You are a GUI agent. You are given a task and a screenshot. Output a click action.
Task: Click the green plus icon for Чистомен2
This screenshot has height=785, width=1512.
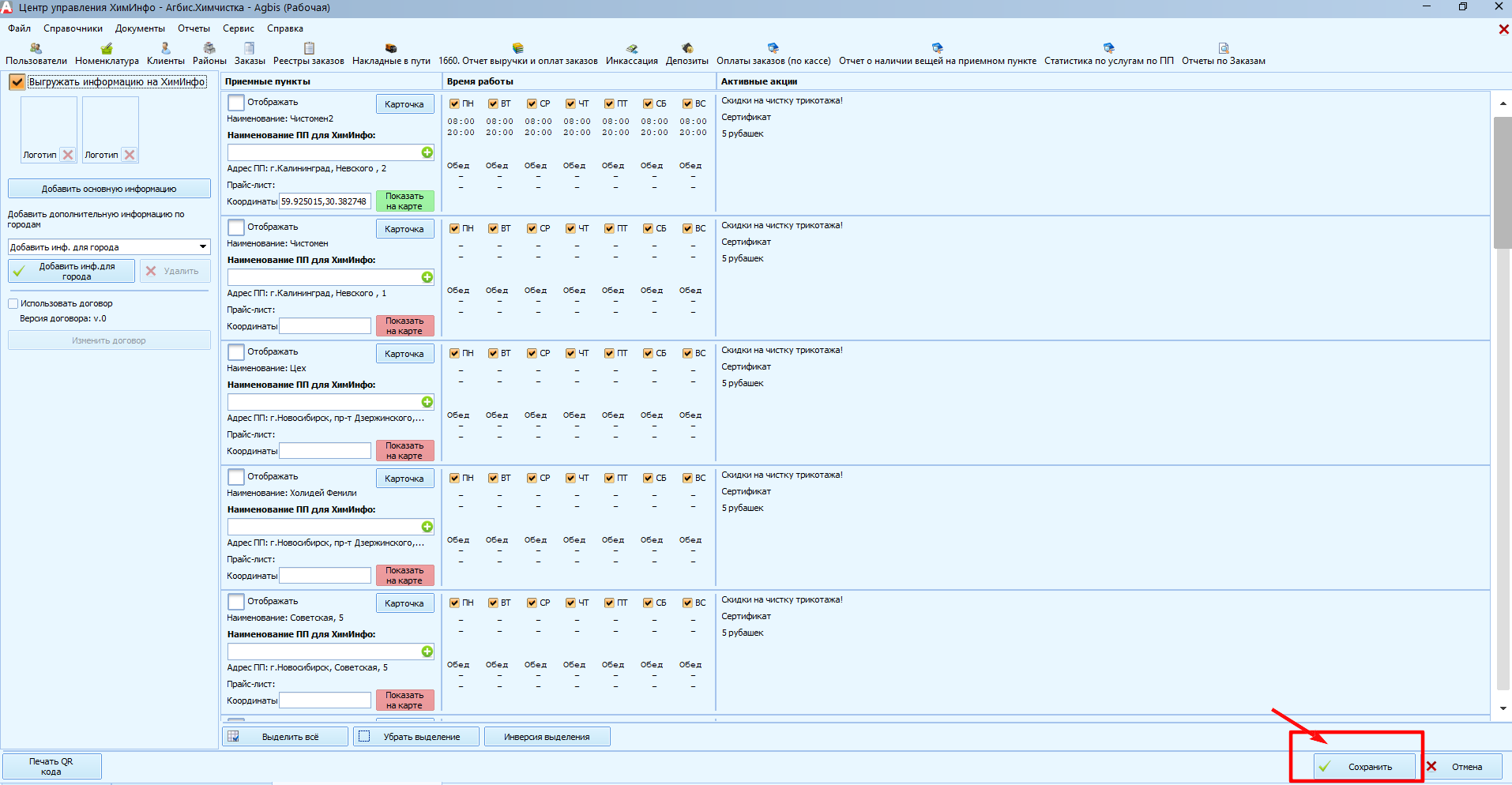[427, 152]
